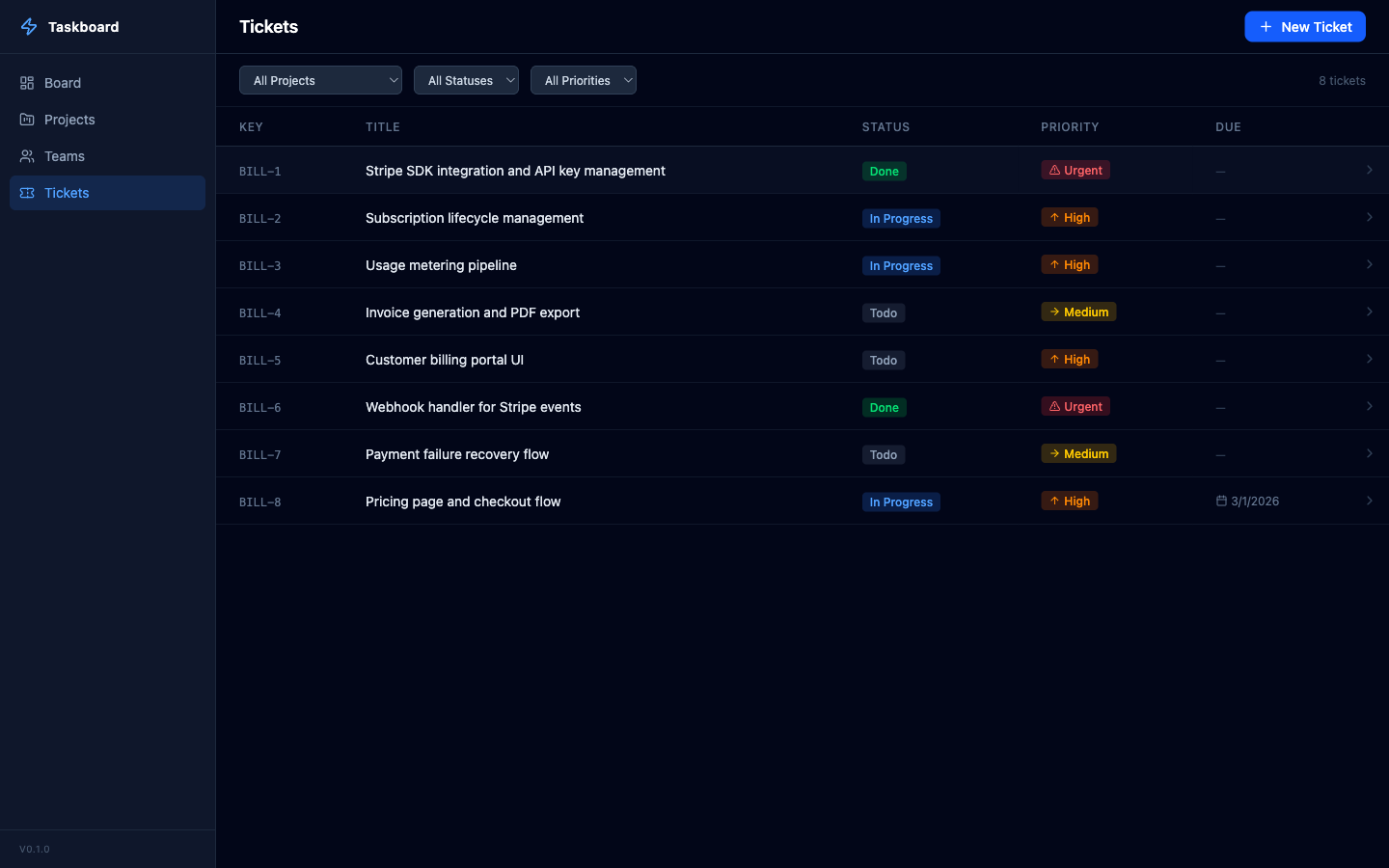This screenshot has height=868, width=1389.
Task: Expand BILL-5 row using its chevron
Action: pyautogui.click(x=1369, y=359)
